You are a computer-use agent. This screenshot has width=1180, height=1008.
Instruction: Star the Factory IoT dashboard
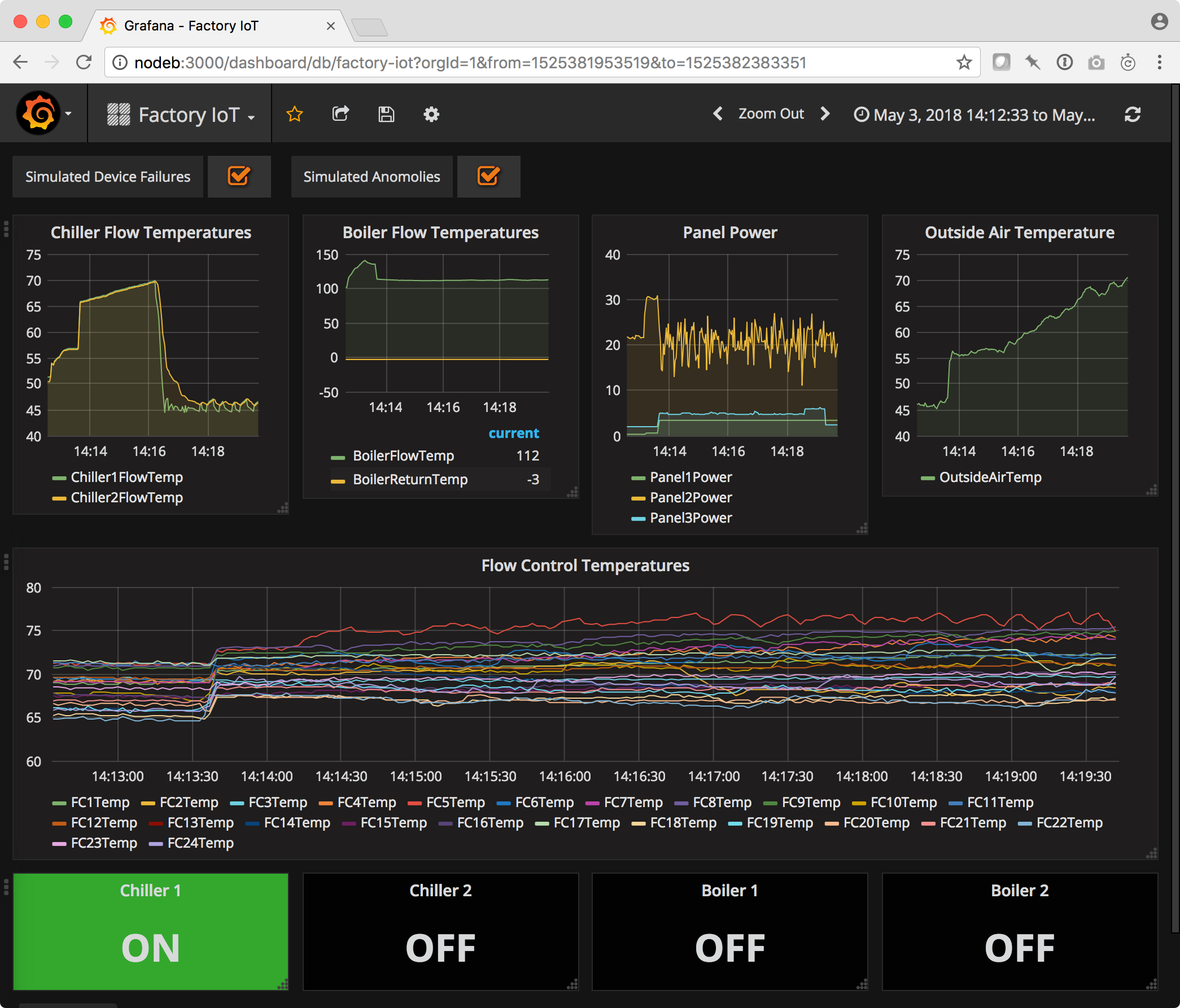[x=294, y=115]
